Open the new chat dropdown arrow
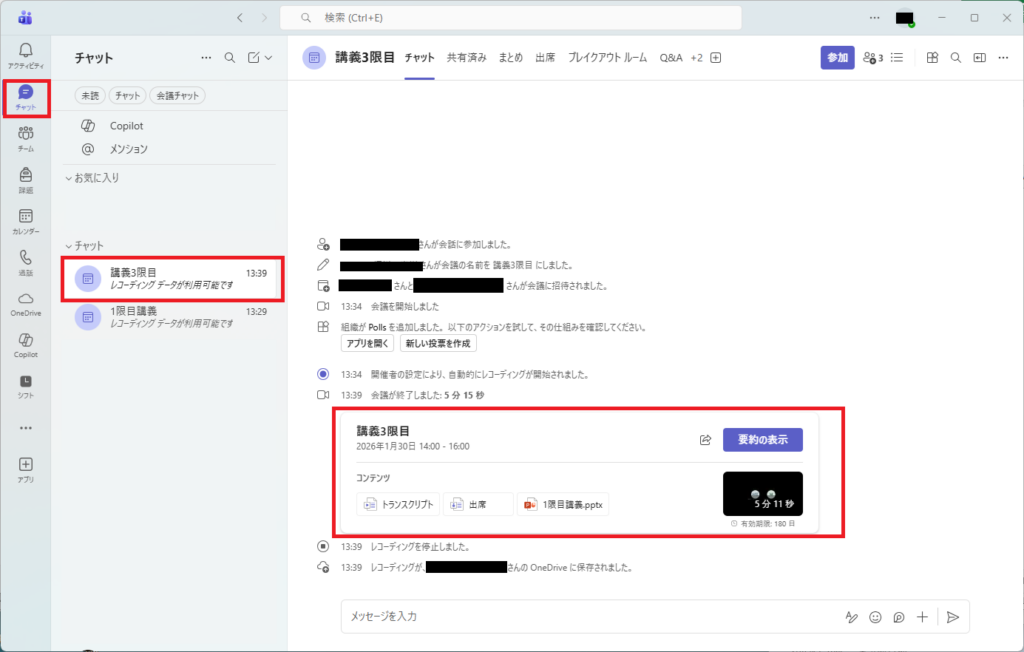 268,58
